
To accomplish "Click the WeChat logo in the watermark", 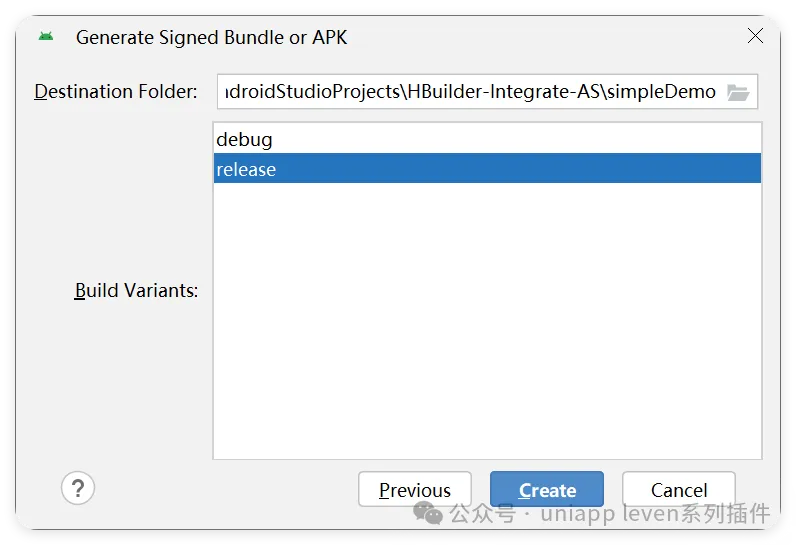I will point(427,513).
